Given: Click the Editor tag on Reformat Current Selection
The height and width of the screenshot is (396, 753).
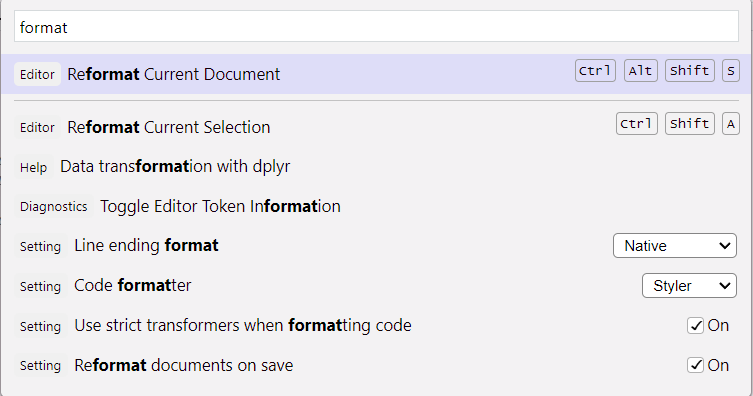Looking at the screenshot, I should pos(37,128).
